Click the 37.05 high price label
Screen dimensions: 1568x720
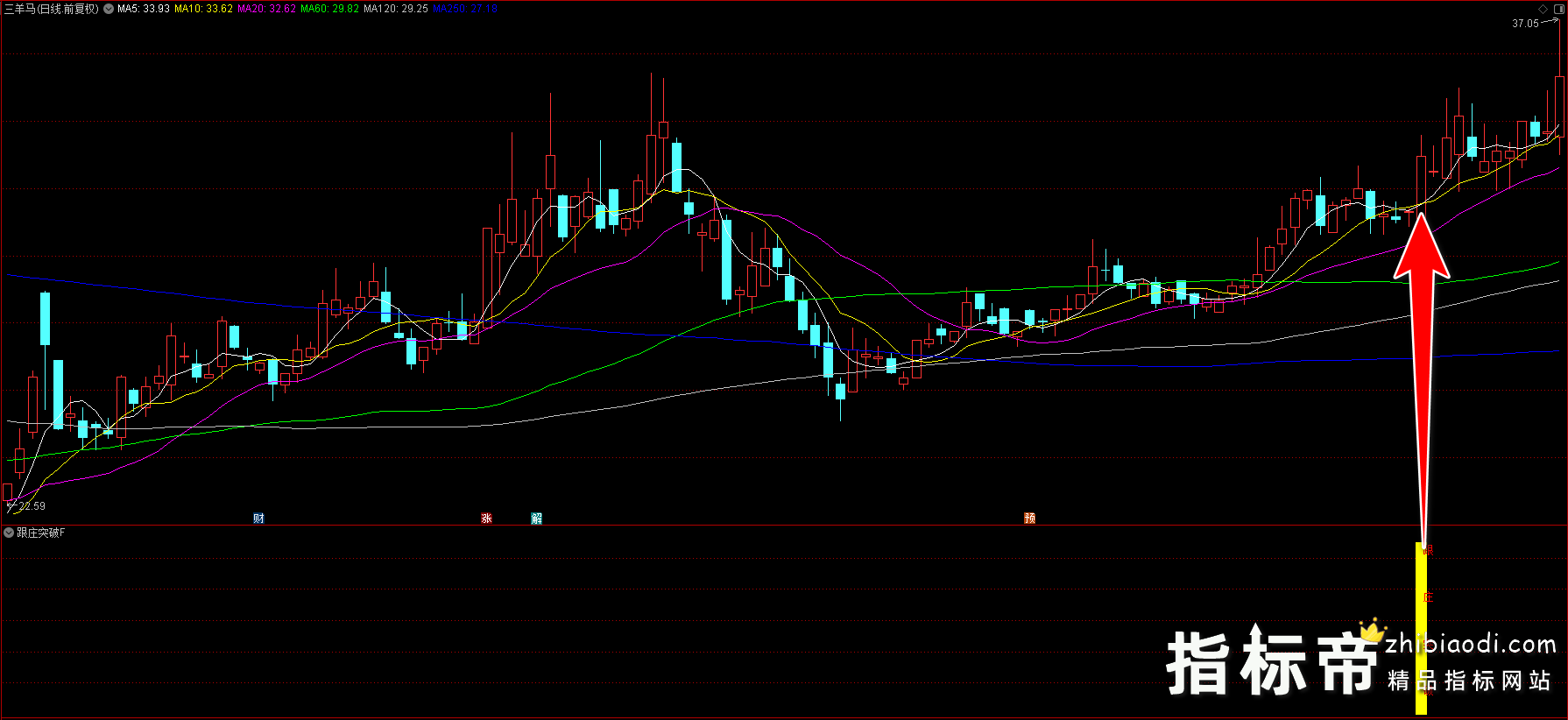pyautogui.click(x=1525, y=24)
